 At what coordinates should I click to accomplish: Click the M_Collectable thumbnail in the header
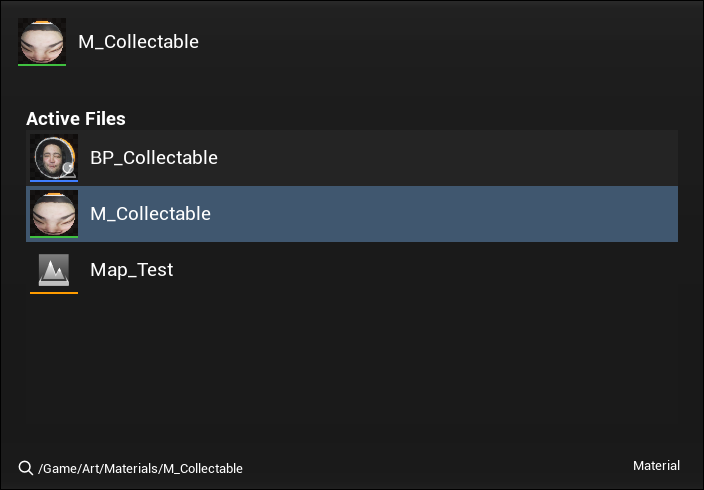click(x=42, y=41)
